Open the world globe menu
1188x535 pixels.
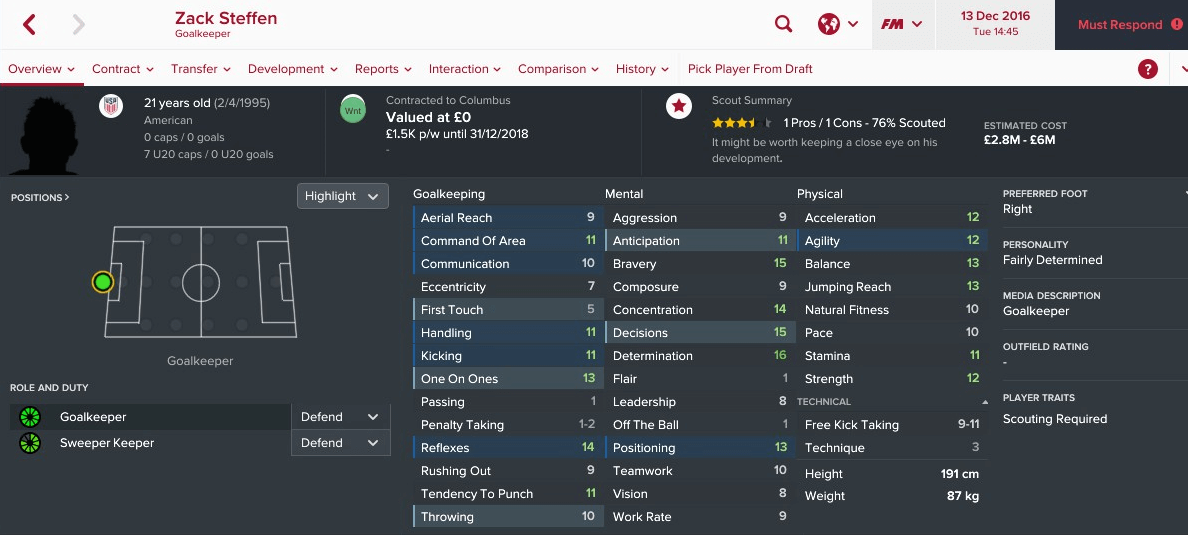pos(838,24)
